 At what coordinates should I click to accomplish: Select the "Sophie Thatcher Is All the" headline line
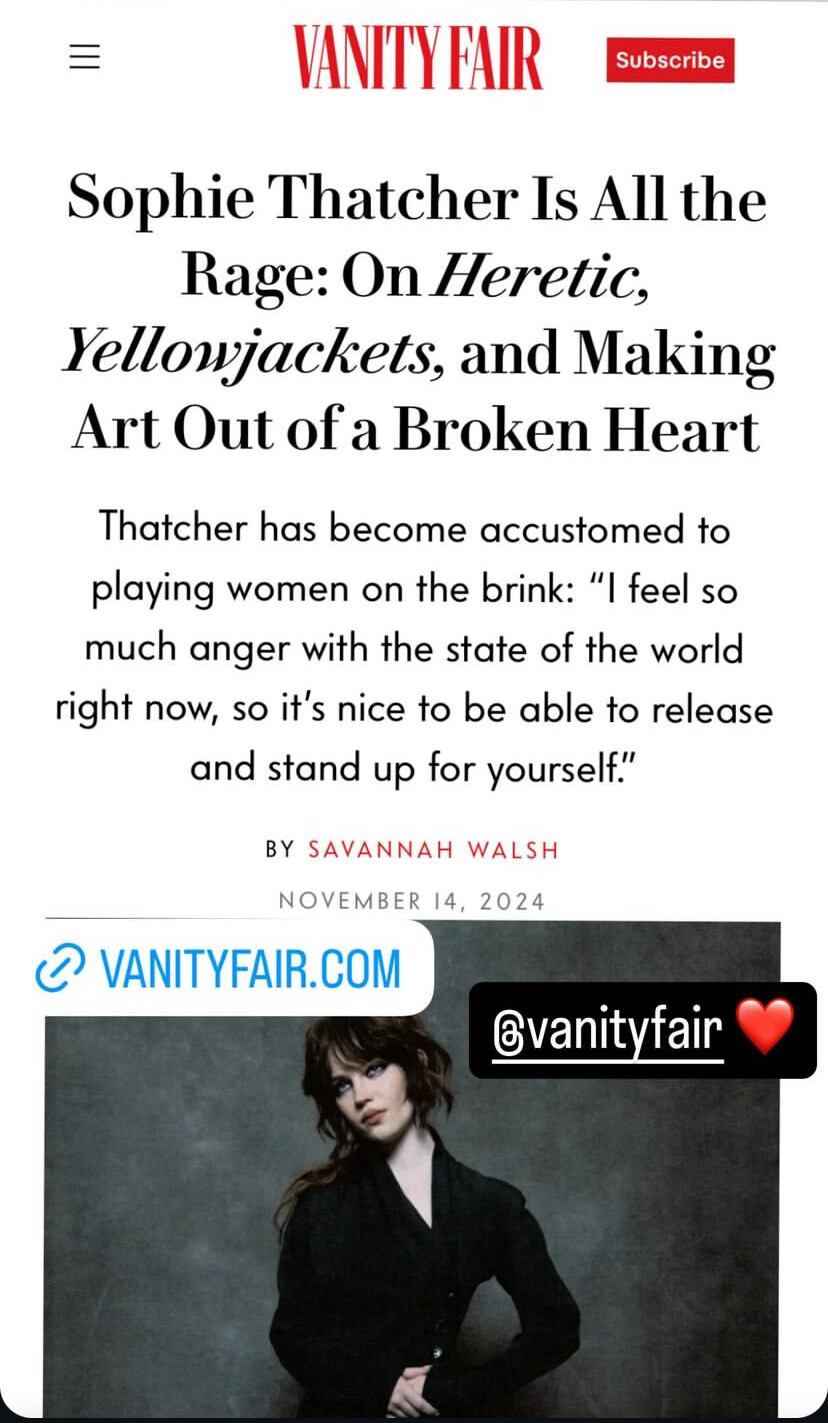click(x=416, y=196)
